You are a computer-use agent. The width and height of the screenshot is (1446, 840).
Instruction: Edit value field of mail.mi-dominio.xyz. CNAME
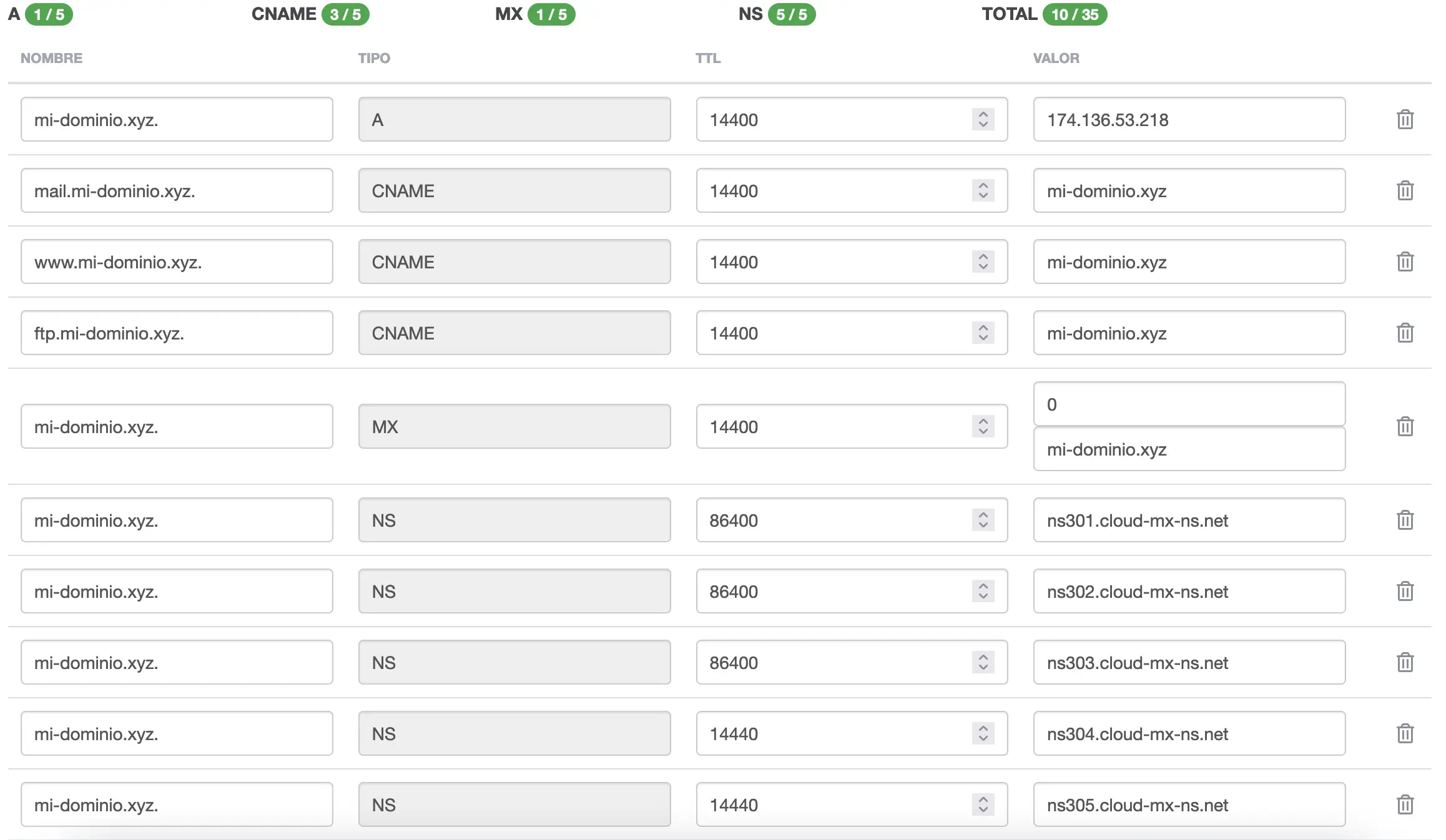(1189, 190)
